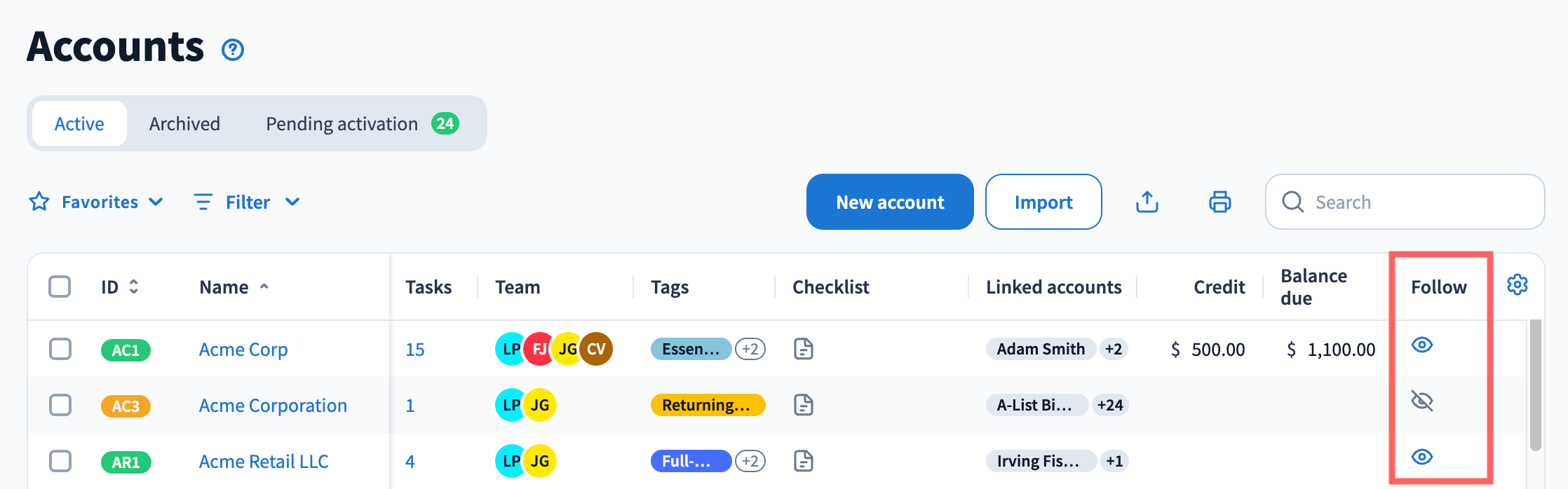Viewport: 1568px width, 489px height.
Task: Open the Acme Corporation account link
Action: click(x=273, y=405)
